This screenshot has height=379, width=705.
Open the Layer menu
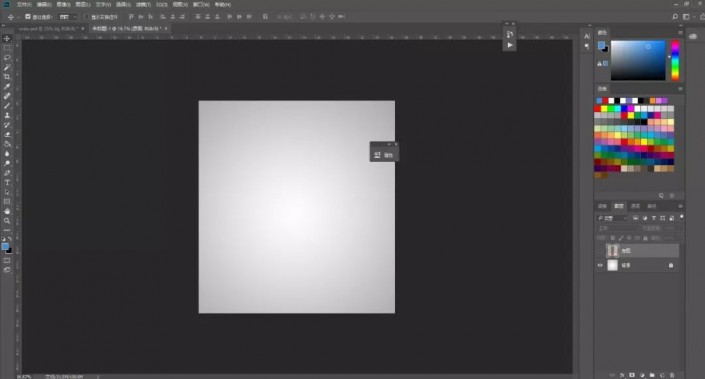coord(83,4)
